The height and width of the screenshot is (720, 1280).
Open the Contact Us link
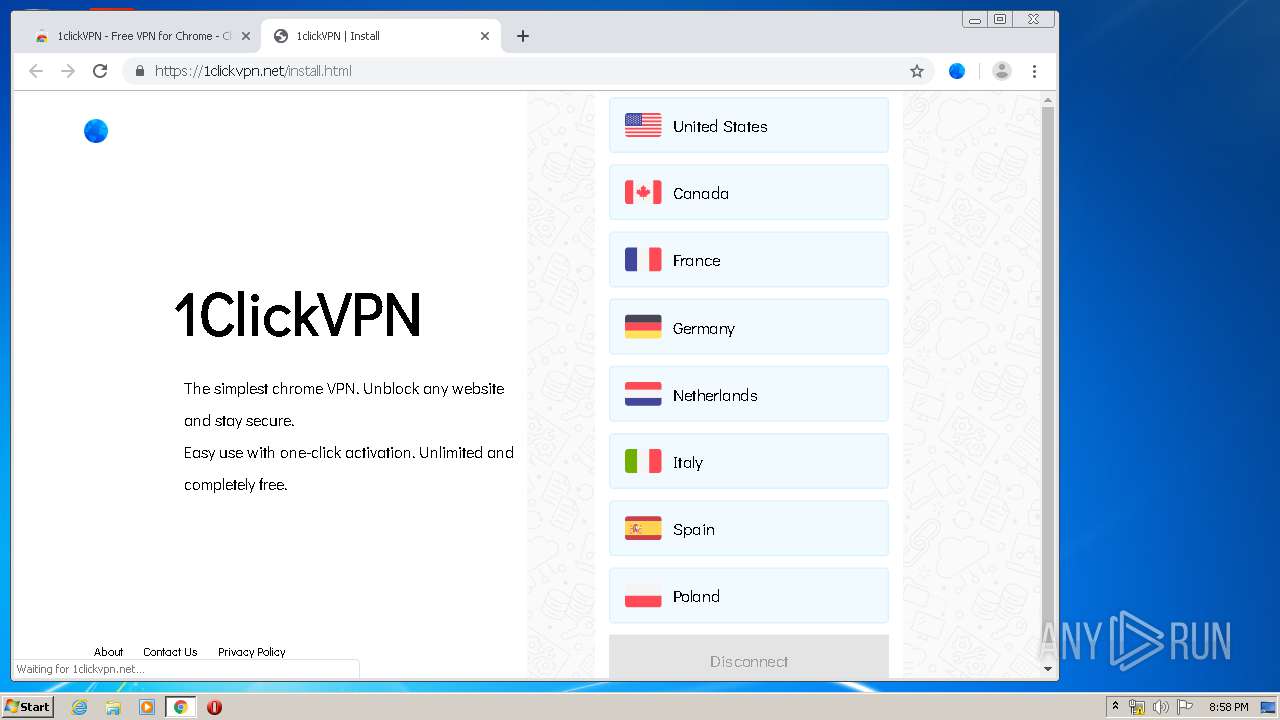[x=170, y=652]
